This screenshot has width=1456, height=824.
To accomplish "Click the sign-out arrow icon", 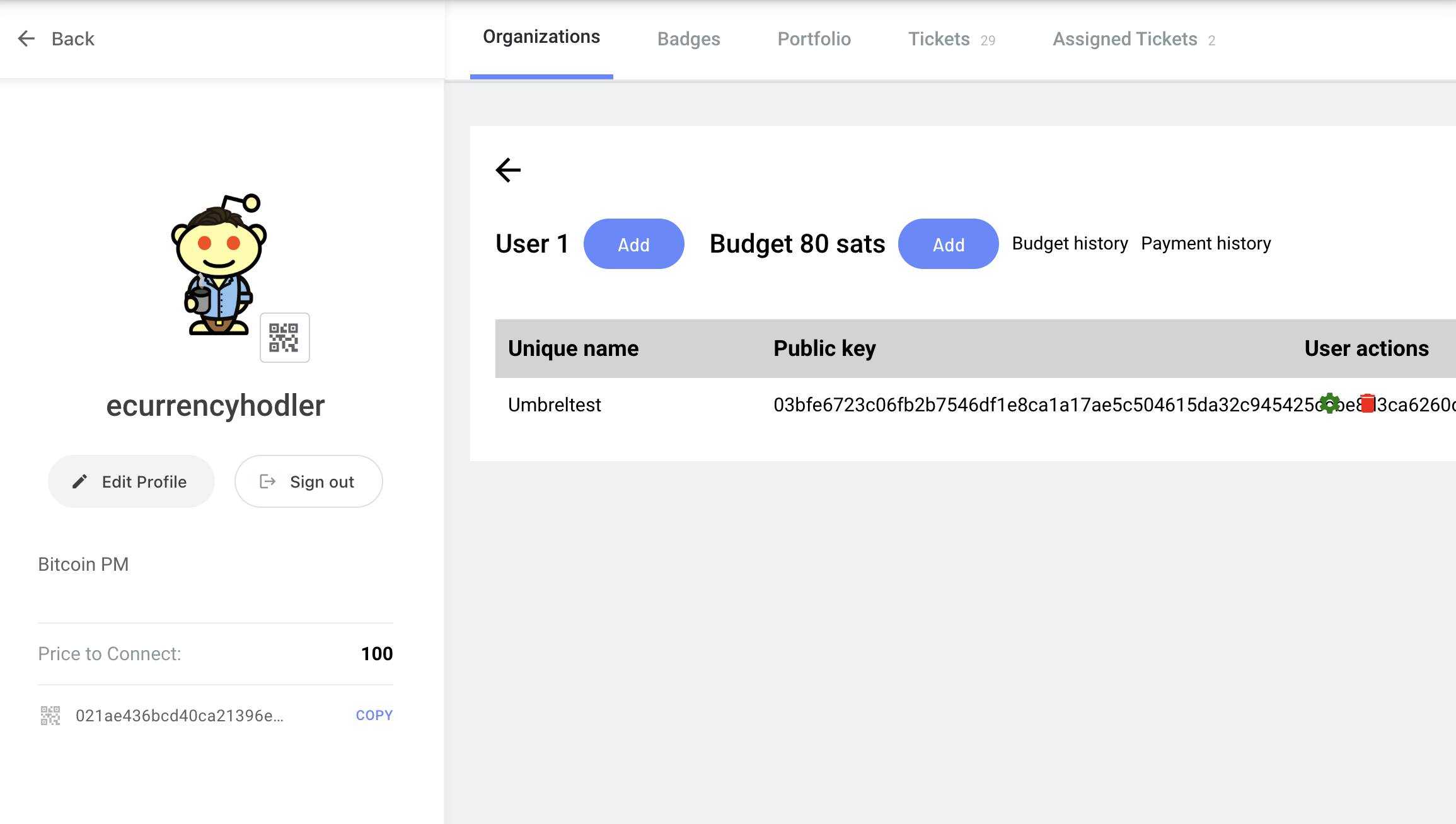I will pyautogui.click(x=268, y=481).
